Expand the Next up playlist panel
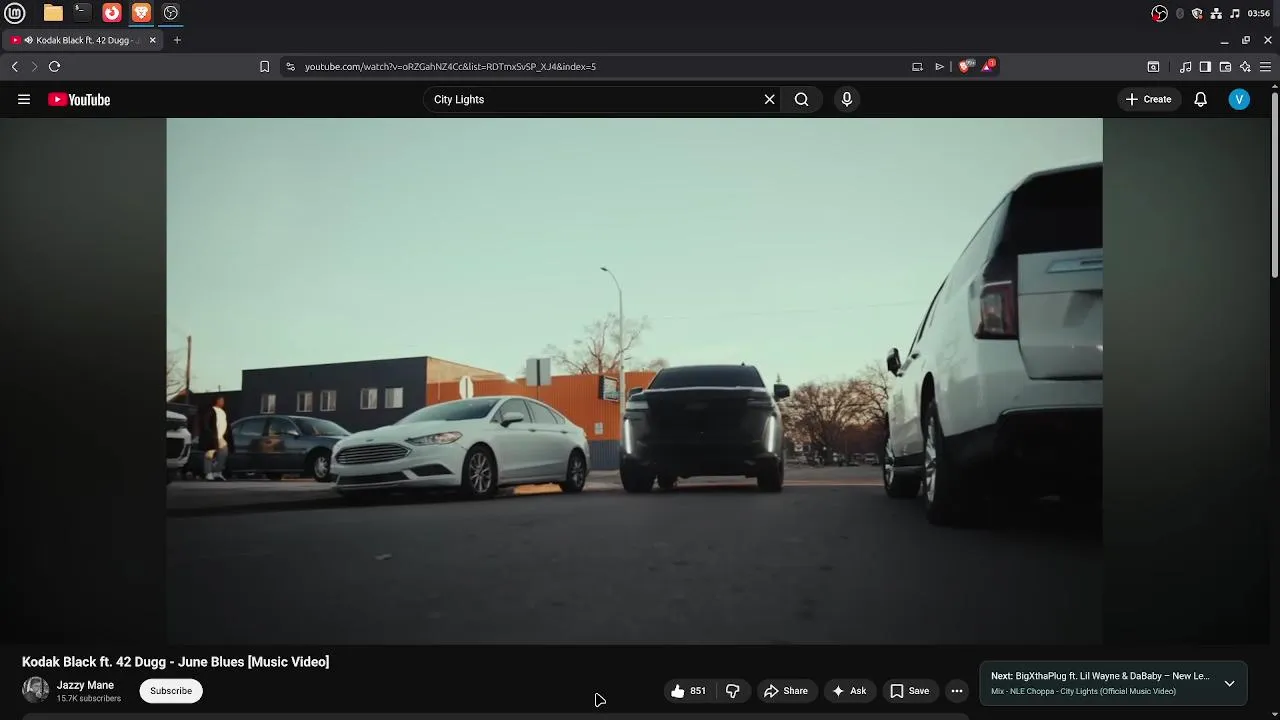Screen dimensions: 1280x720 tap(1230, 684)
